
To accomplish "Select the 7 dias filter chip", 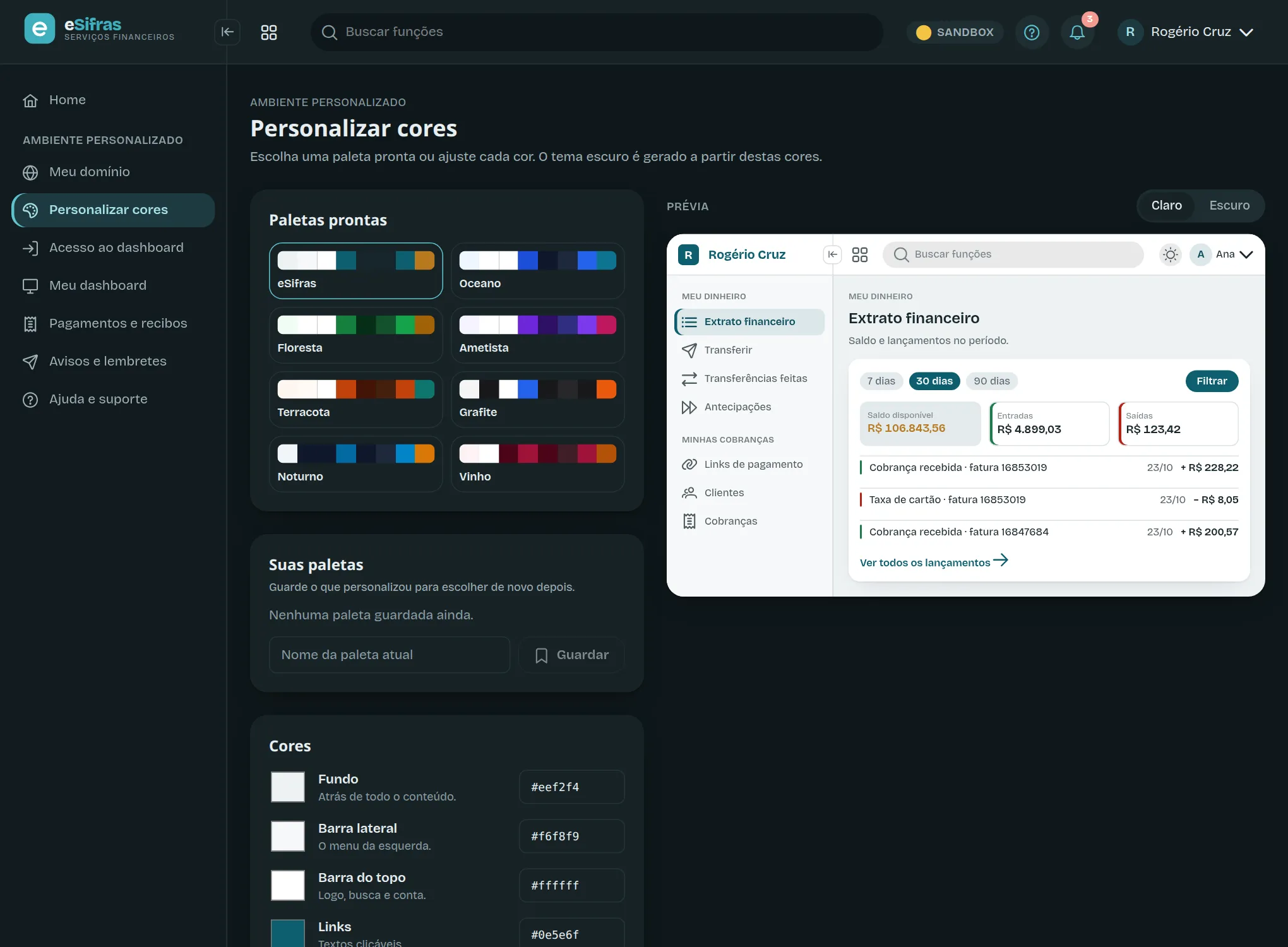I will click(x=881, y=381).
